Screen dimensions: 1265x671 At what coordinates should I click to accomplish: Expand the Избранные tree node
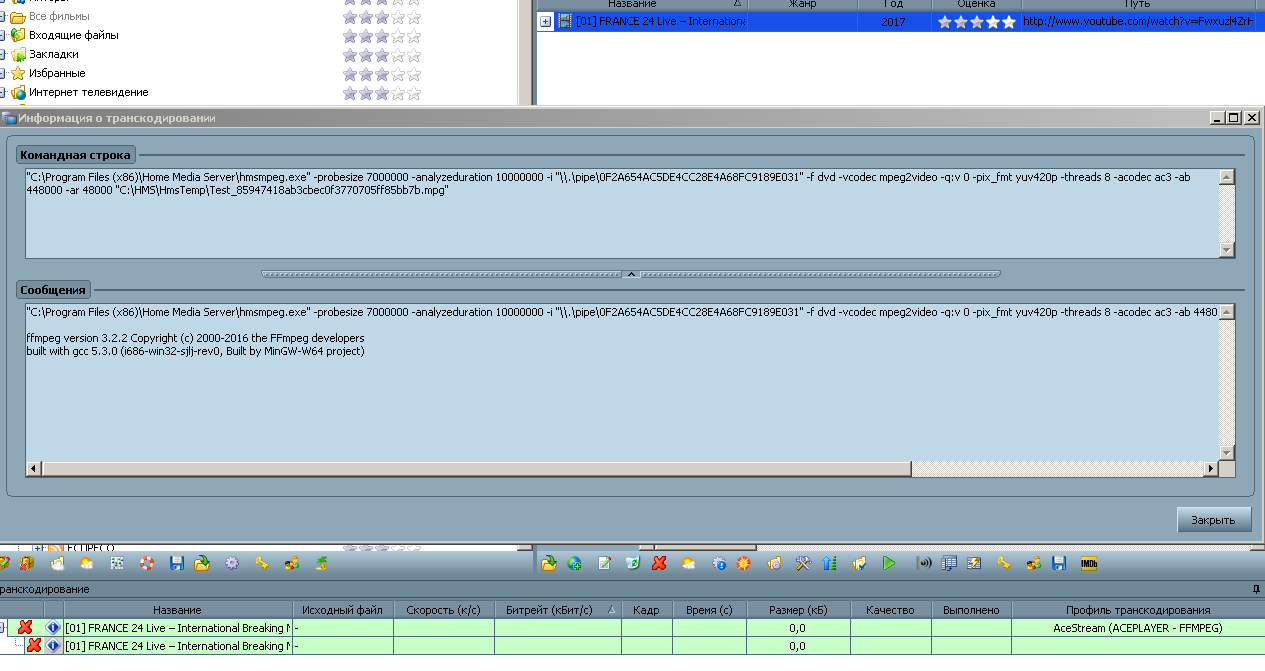1,73
